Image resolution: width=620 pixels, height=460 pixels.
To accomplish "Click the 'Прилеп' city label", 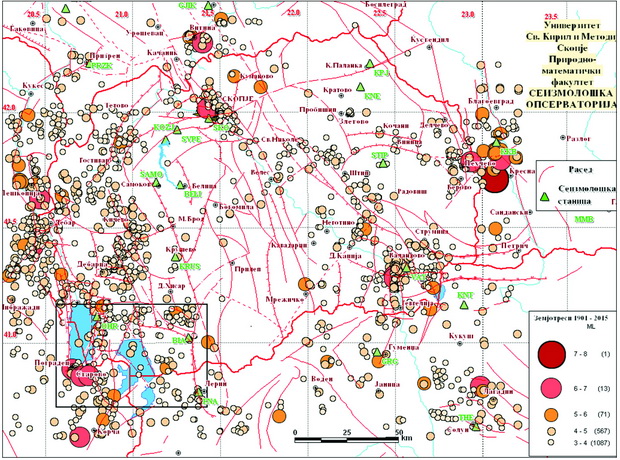I will point(248,269).
